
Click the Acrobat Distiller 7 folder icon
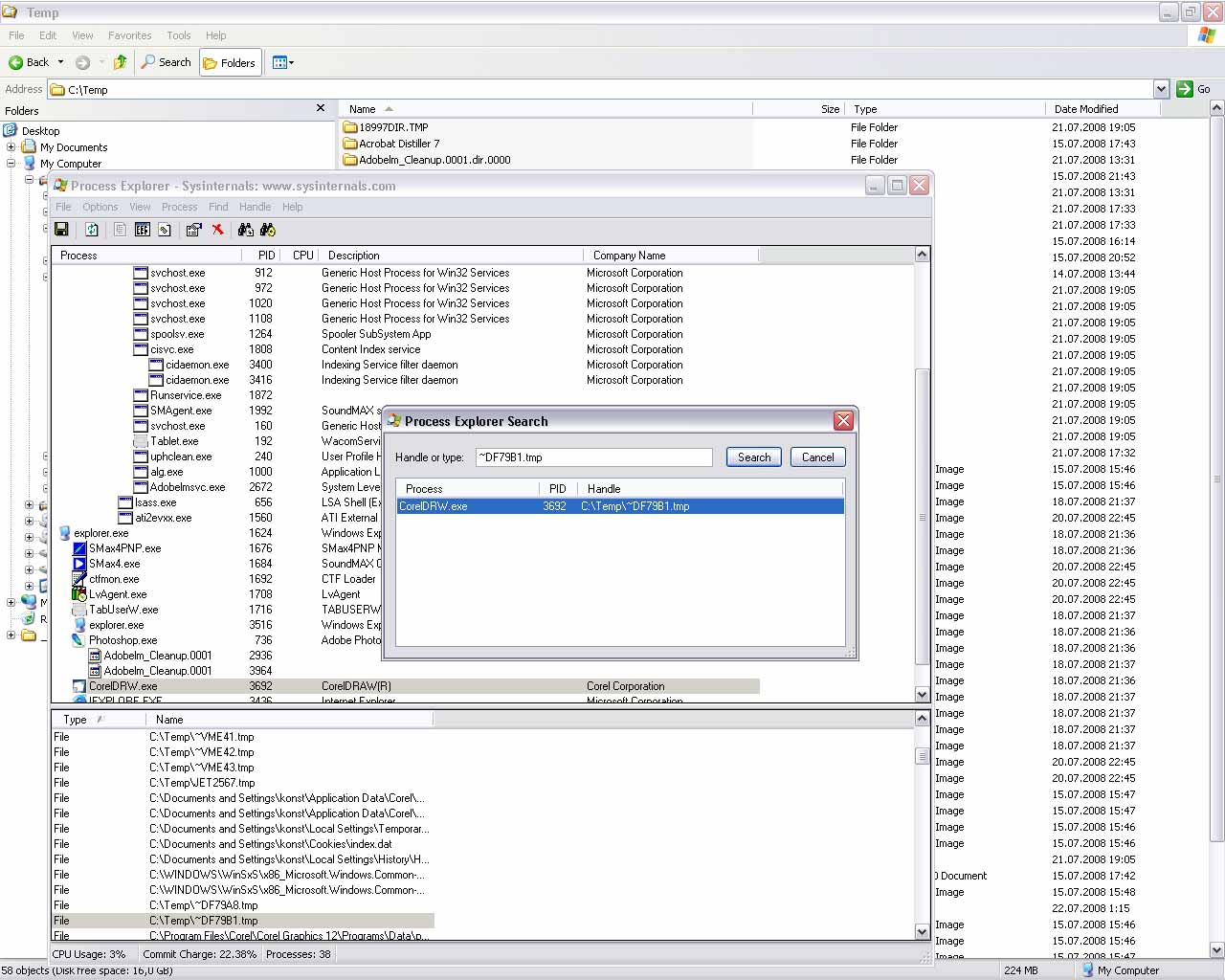click(x=350, y=144)
